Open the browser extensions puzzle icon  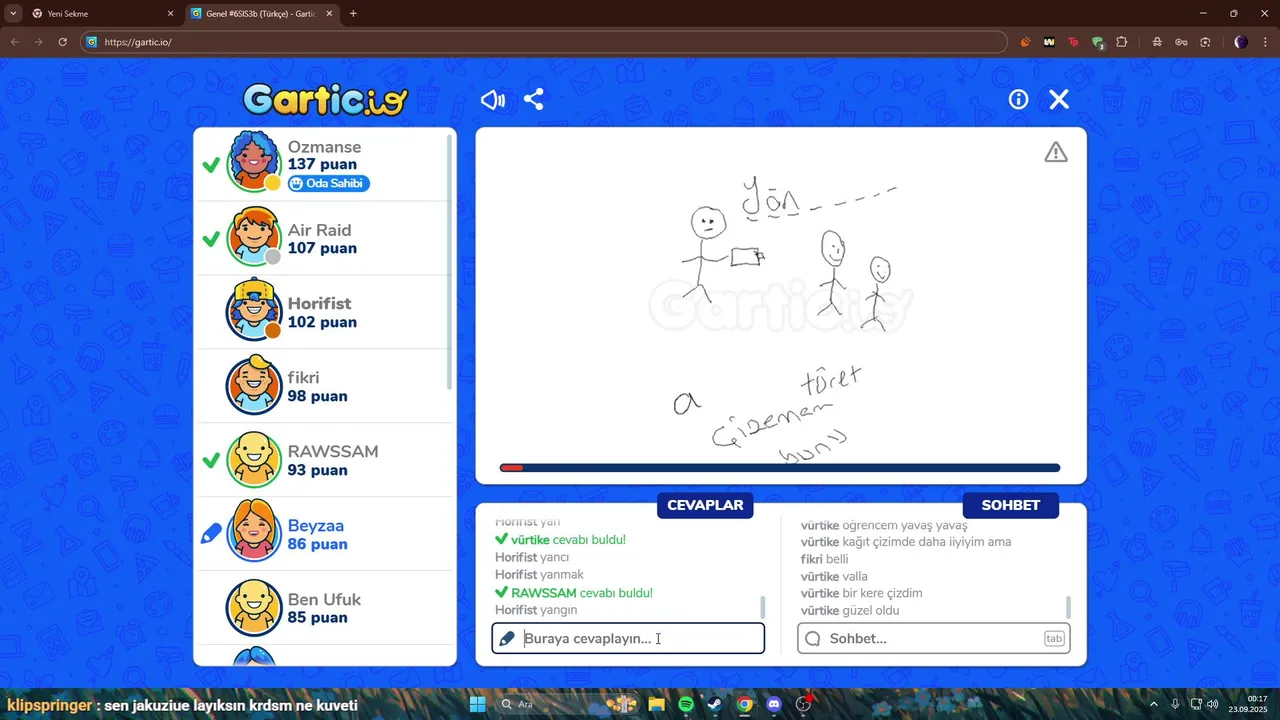click(x=1121, y=42)
